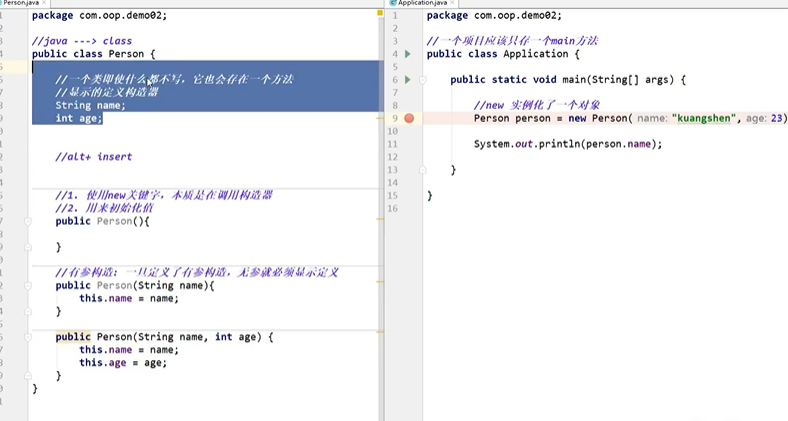Click the warning stripe mark beside public Person(){
788x421 pixels.
(380, 219)
